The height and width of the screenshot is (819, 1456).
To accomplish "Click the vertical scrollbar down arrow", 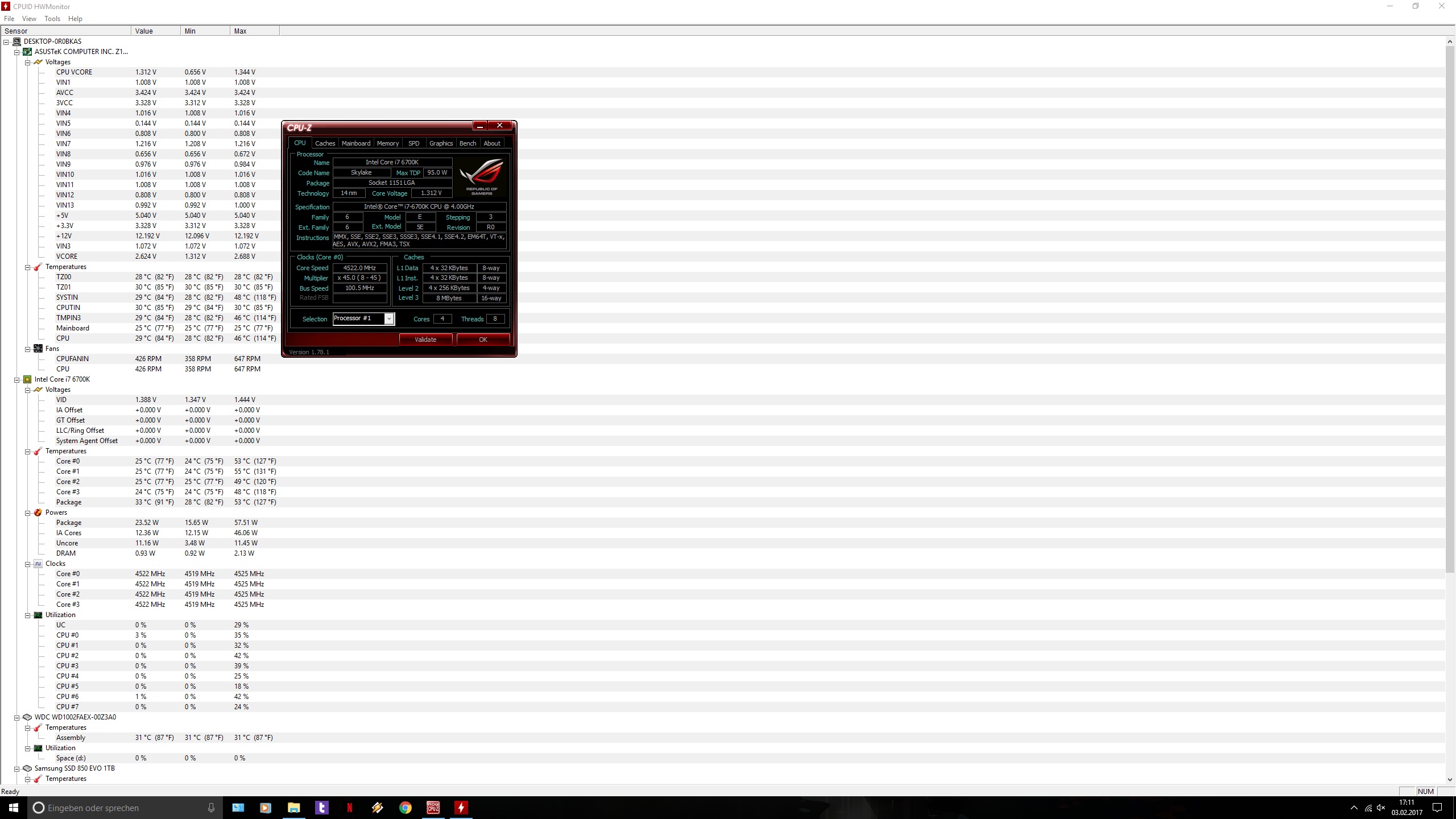I will click(x=1450, y=779).
